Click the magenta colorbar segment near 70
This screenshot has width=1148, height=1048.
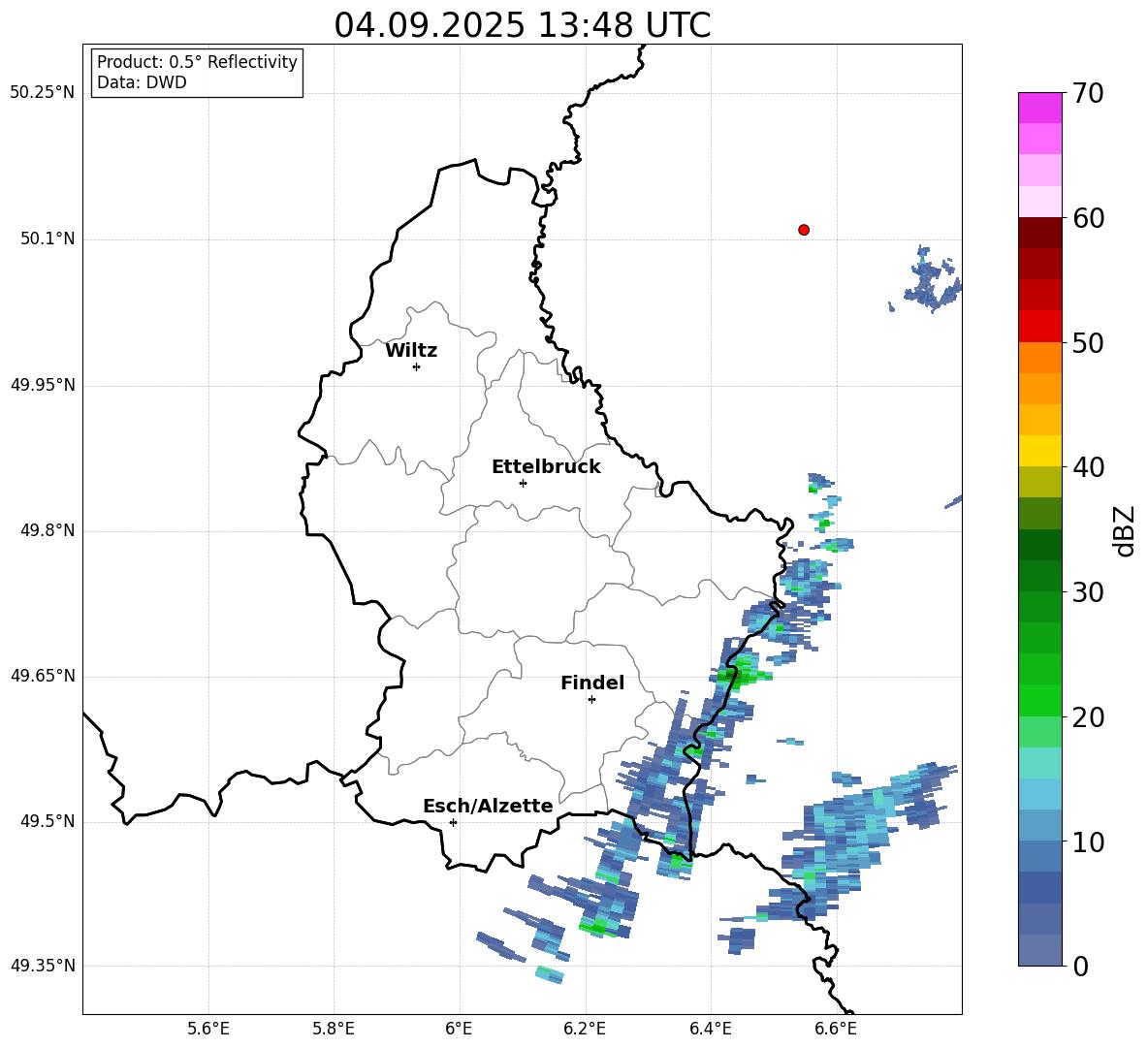point(1039,108)
